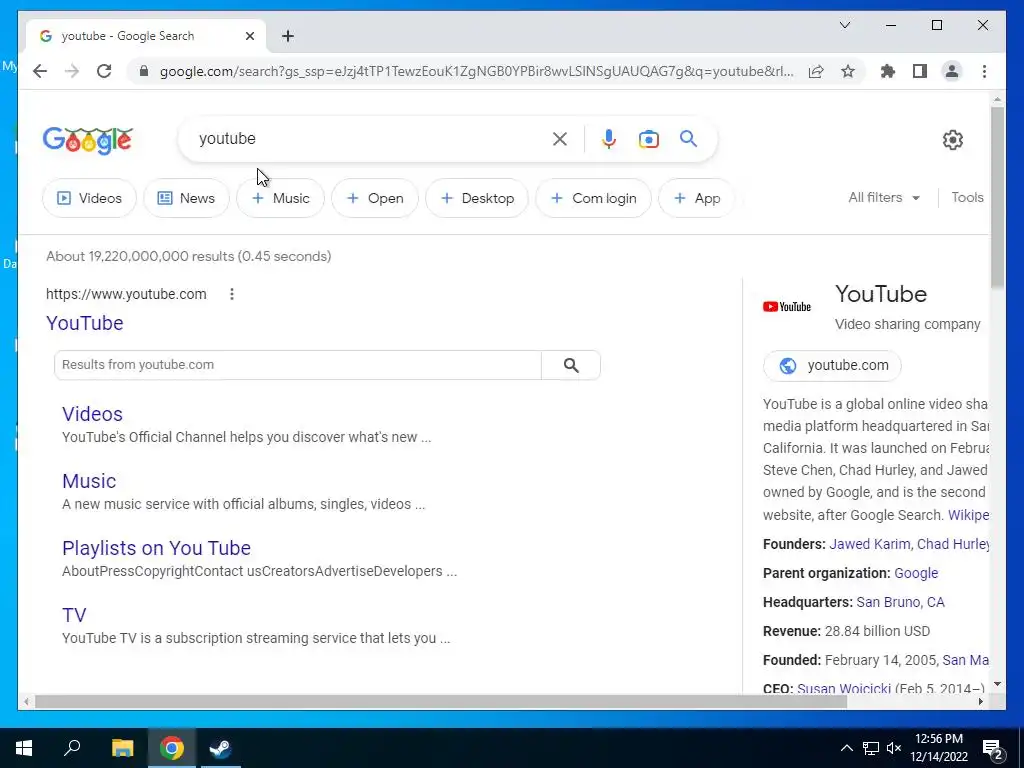Image resolution: width=1024 pixels, height=768 pixels.
Task: Reload the page with the refresh icon
Action: [104, 71]
